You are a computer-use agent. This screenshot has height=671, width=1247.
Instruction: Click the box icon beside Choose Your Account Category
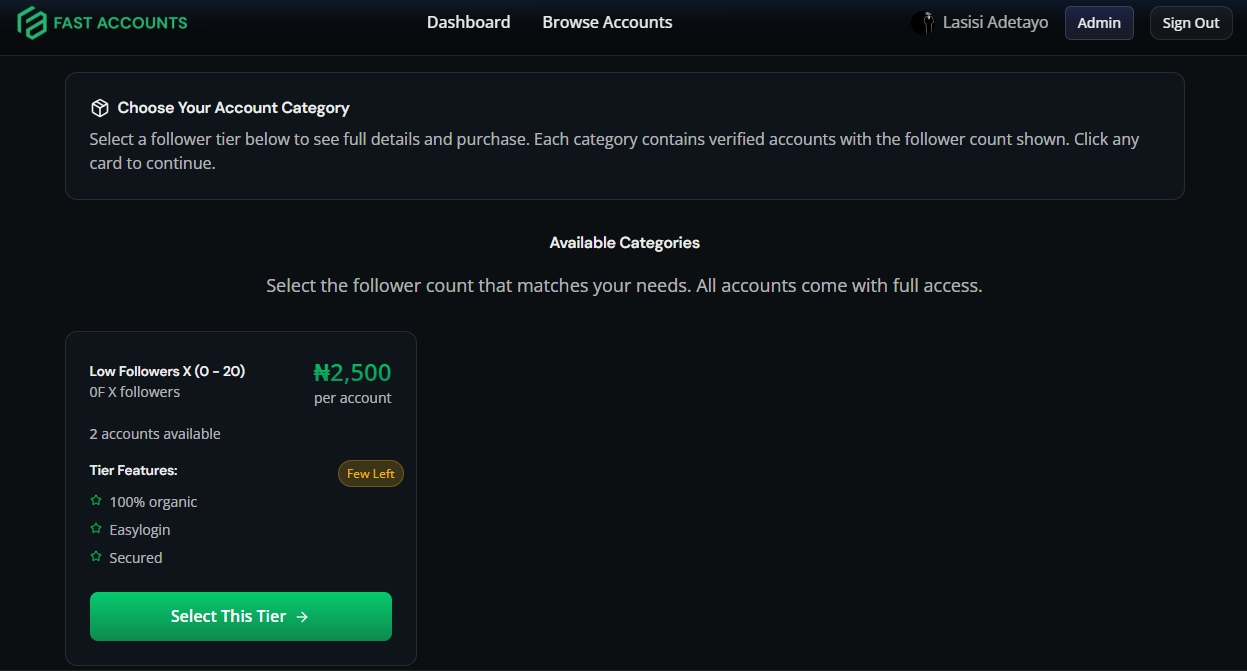pos(100,108)
